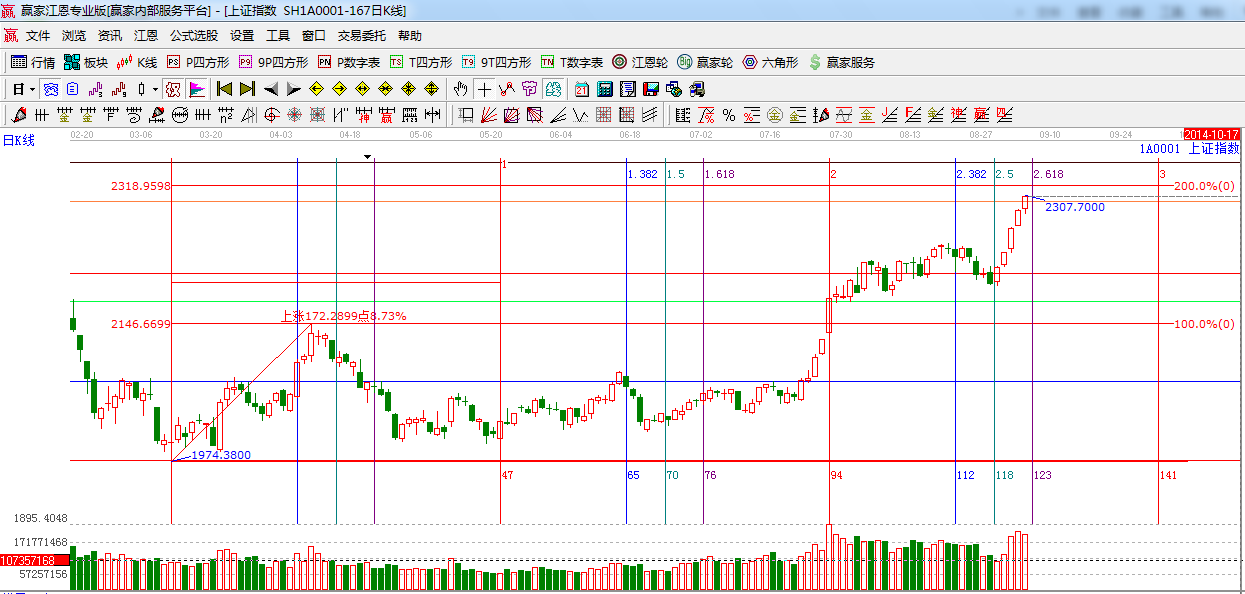Open the 公式选股 menu

point(193,35)
